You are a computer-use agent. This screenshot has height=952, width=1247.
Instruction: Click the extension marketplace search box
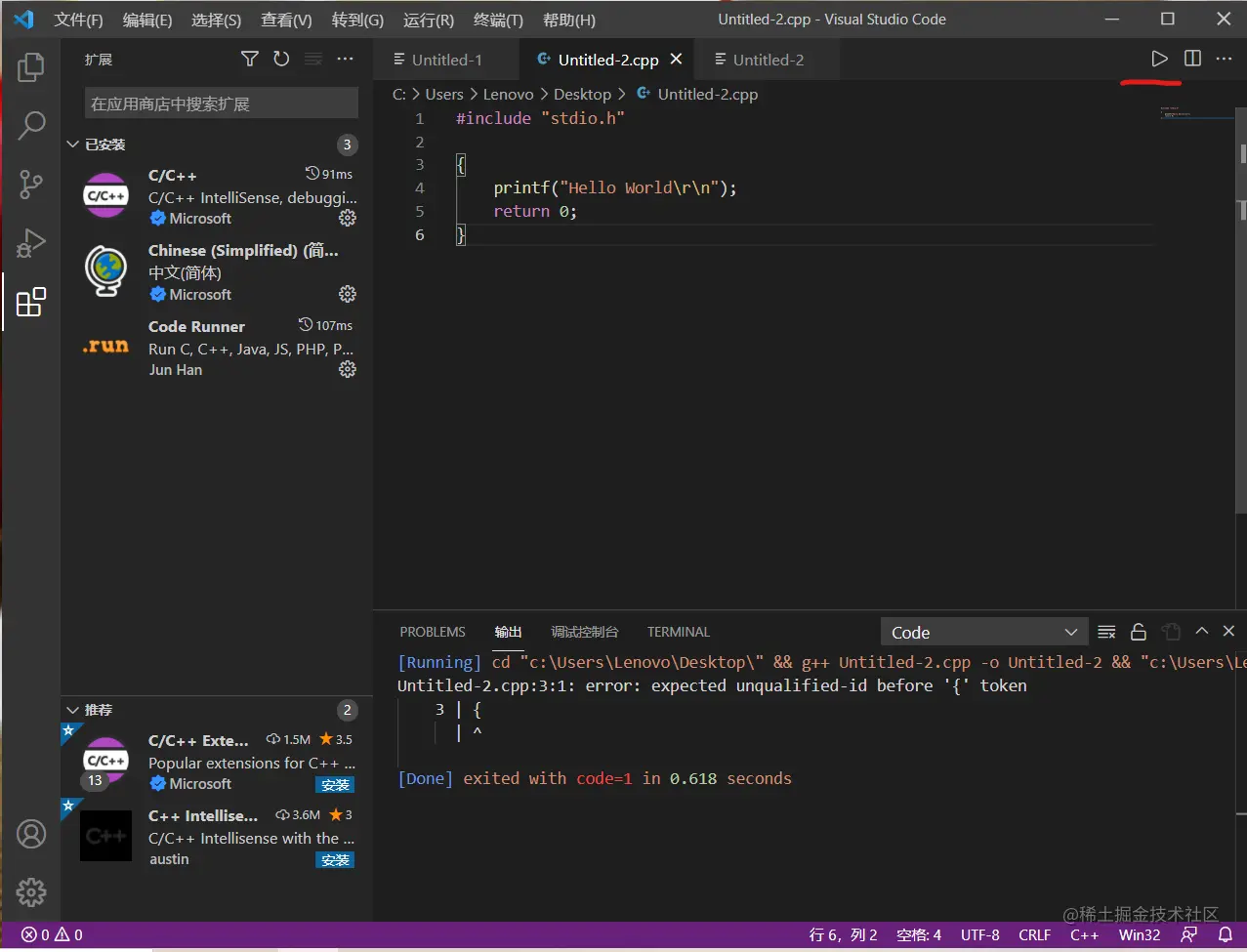click(221, 103)
